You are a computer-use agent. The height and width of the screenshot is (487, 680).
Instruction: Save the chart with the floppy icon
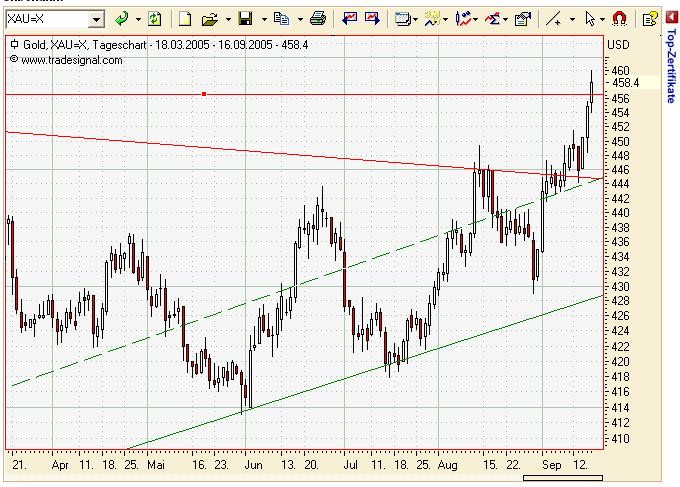[x=245, y=19]
